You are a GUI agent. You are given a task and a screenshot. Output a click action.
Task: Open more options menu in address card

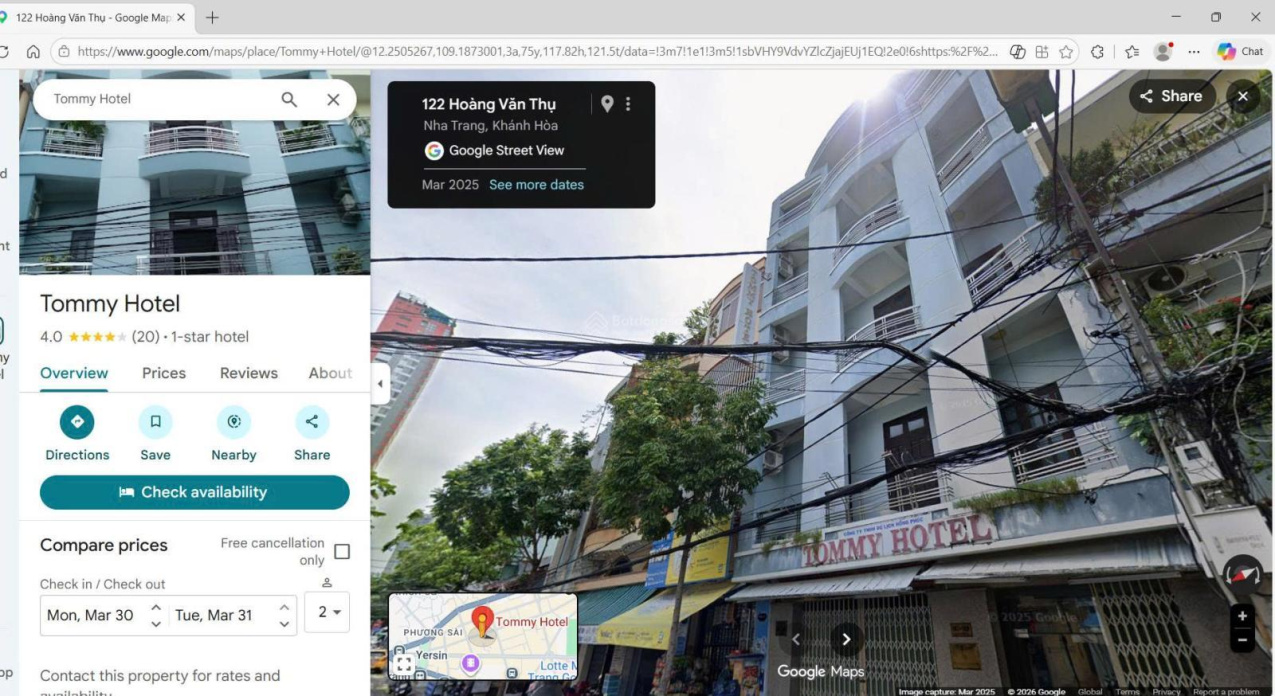pyautogui.click(x=629, y=104)
